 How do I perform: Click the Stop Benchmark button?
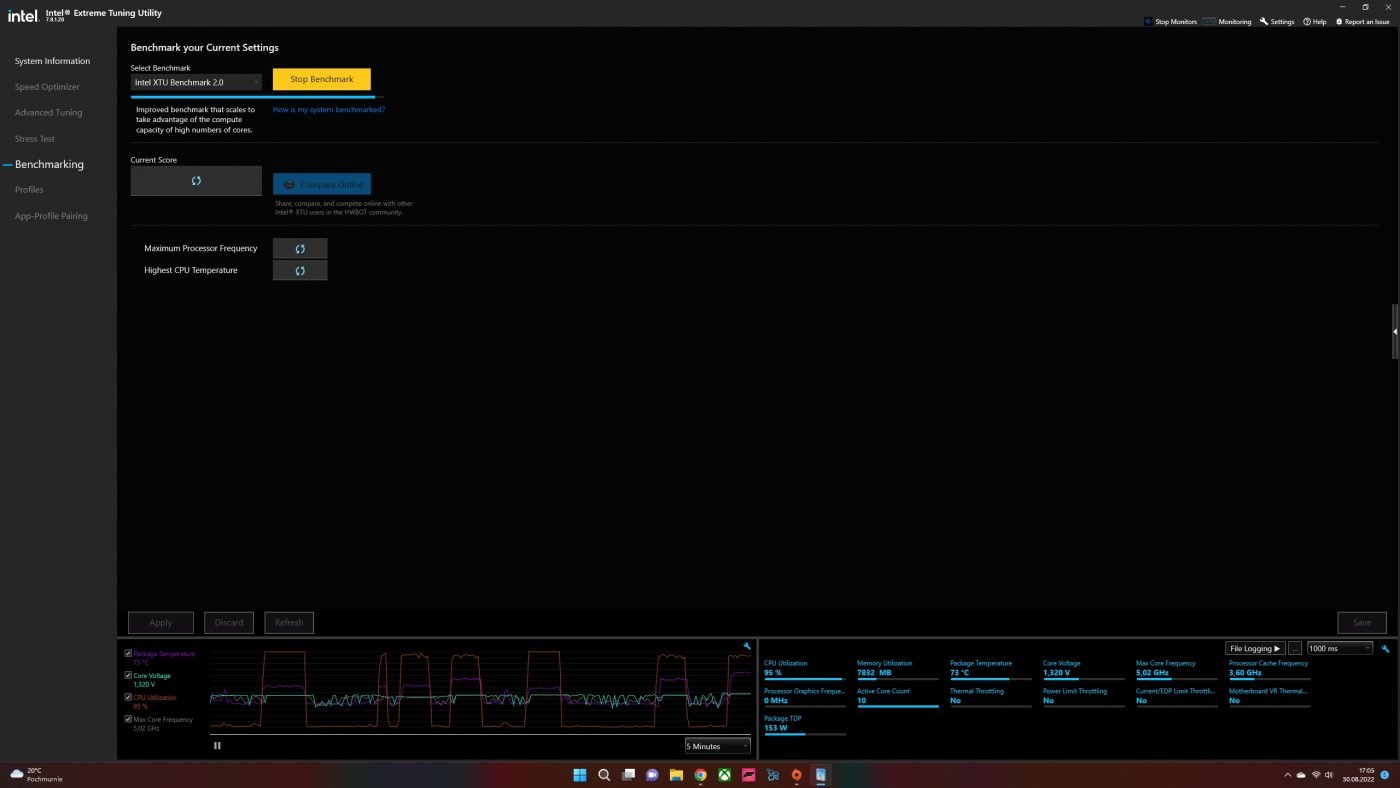point(322,79)
